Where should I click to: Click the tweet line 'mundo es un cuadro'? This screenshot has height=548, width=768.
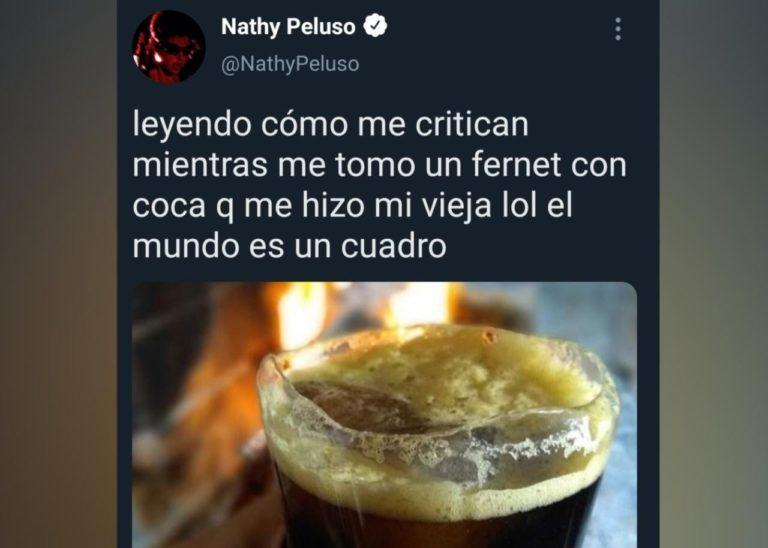[x=289, y=246]
